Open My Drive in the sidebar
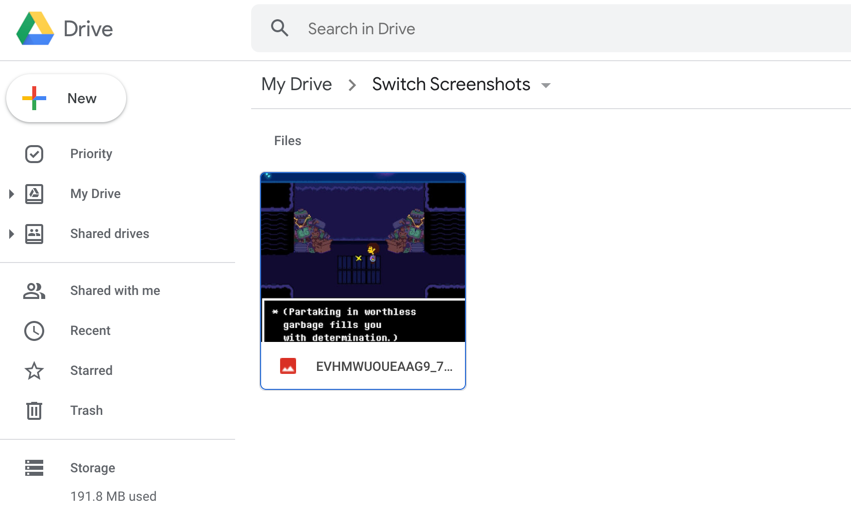This screenshot has width=851, height=530. pos(96,194)
